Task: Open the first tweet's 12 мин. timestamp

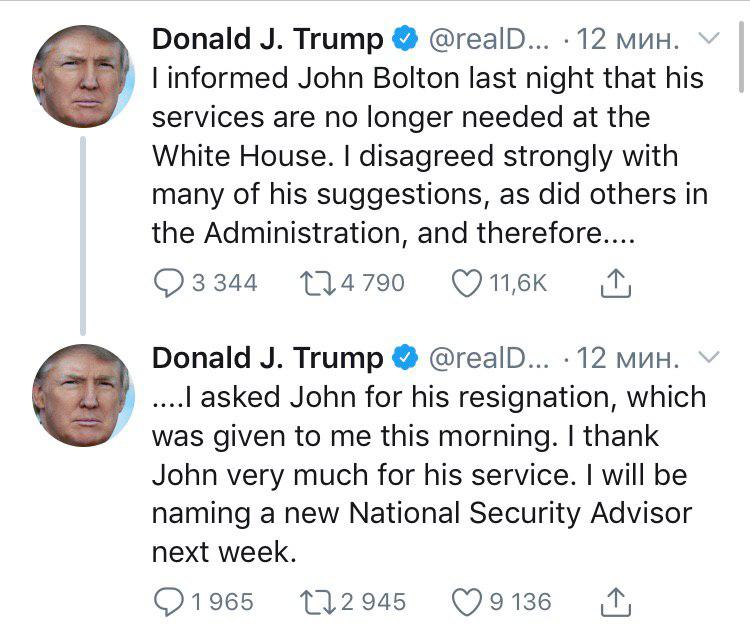Action: tap(629, 40)
